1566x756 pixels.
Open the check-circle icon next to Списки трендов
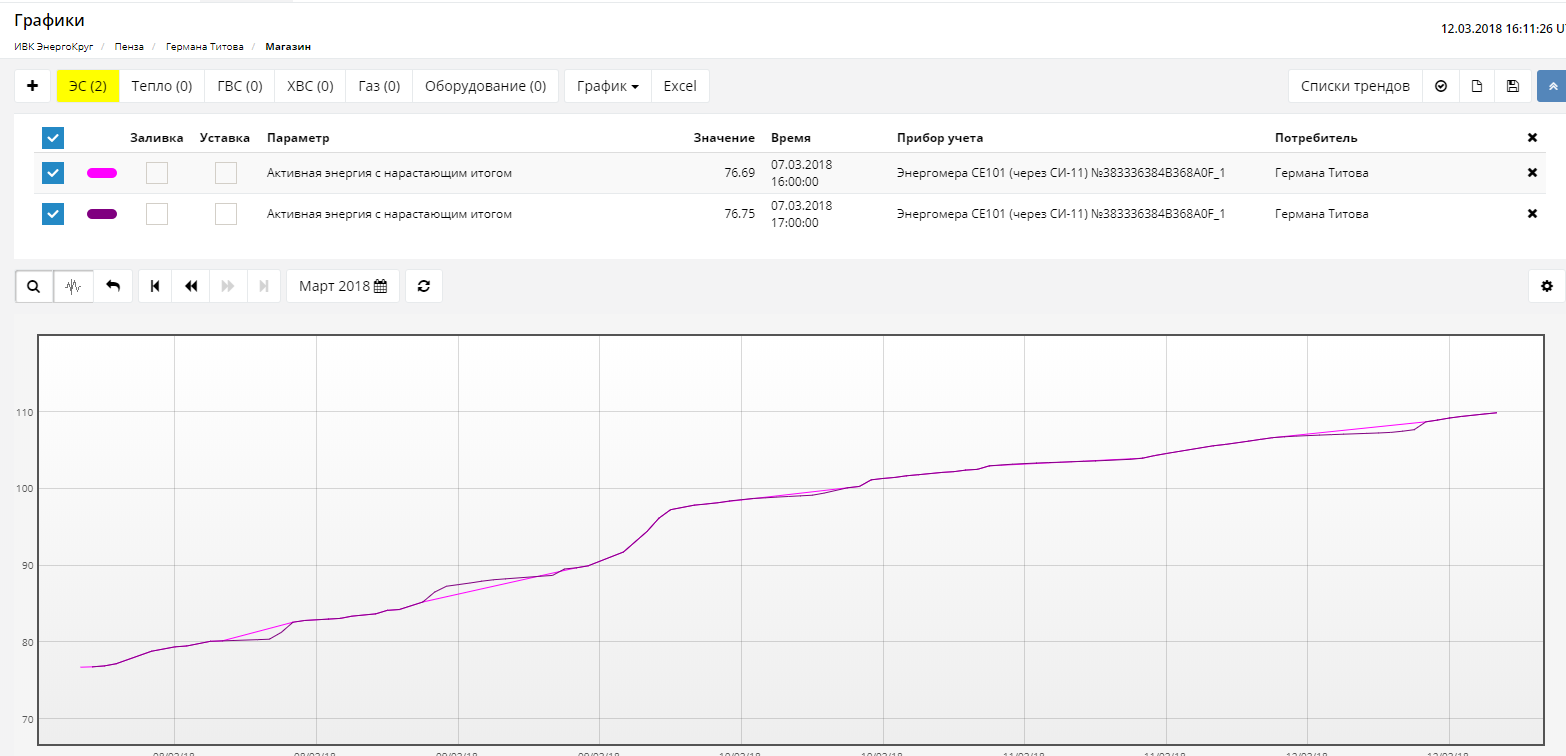click(1441, 86)
